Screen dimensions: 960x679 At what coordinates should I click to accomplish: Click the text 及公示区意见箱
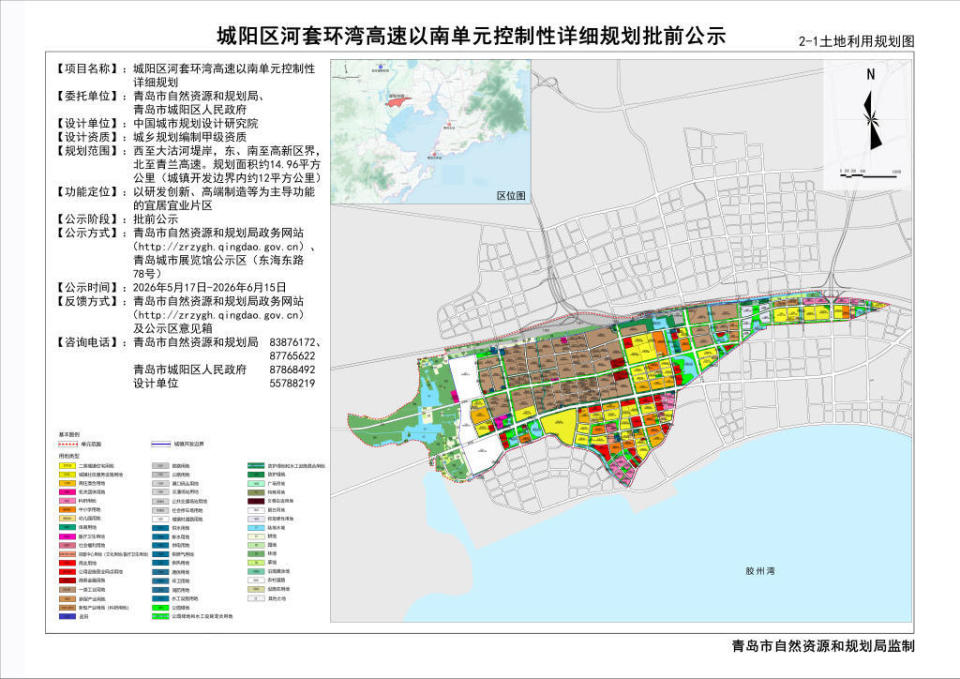click(x=173, y=328)
